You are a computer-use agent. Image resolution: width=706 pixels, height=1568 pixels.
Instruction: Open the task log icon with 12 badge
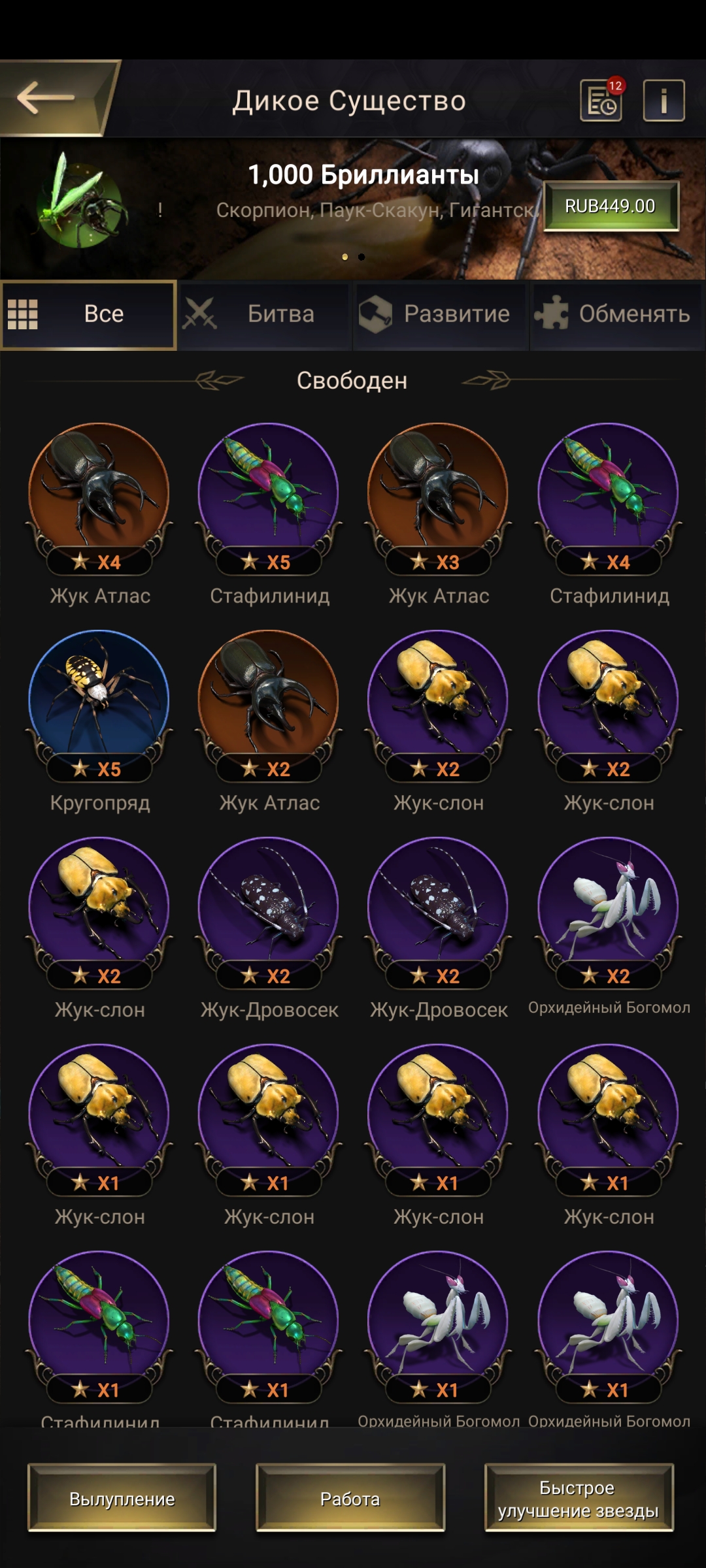(601, 100)
